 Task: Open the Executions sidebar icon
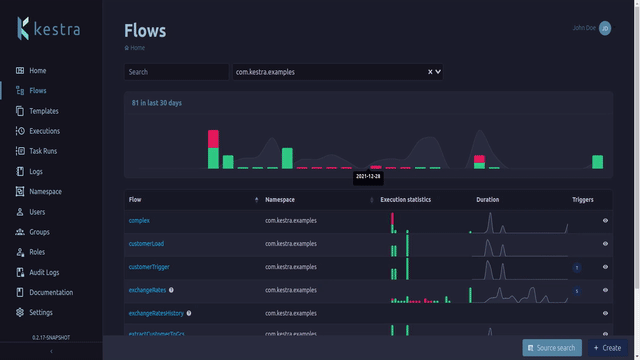point(20,131)
